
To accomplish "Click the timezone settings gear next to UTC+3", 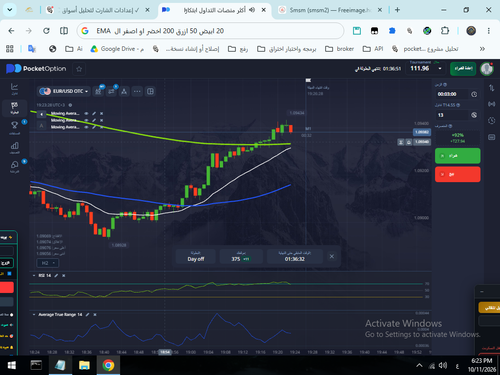I will tap(70, 105).
